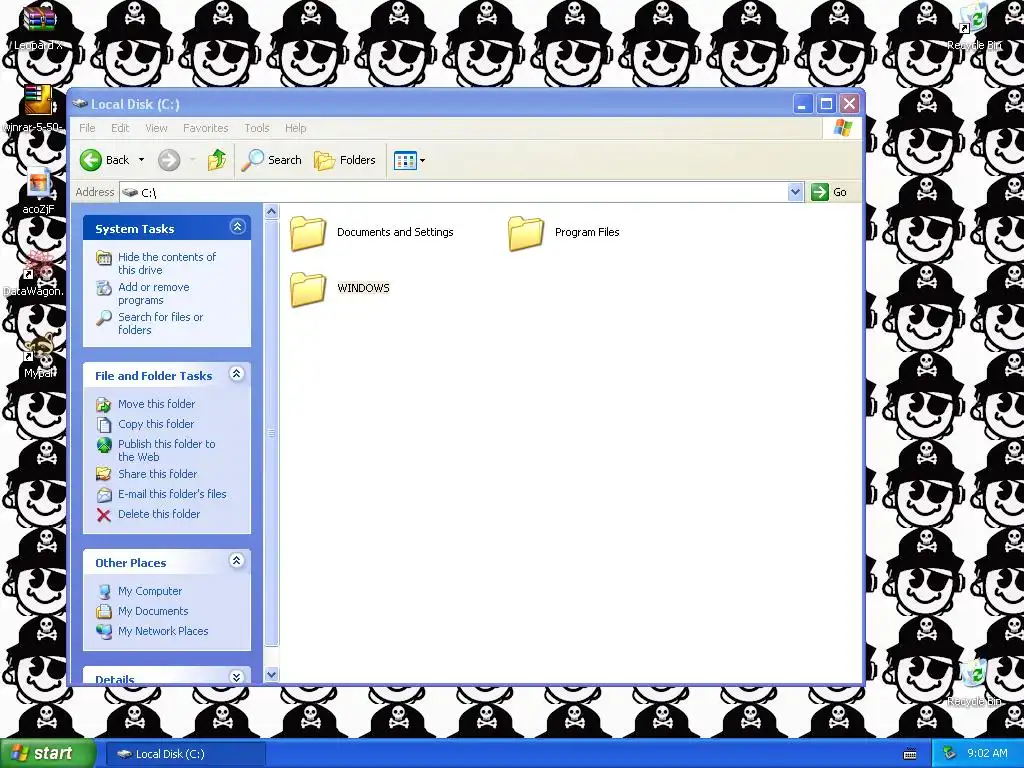Open My Documents from Other Places
This screenshot has height=768, width=1024.
coord(153,612)
